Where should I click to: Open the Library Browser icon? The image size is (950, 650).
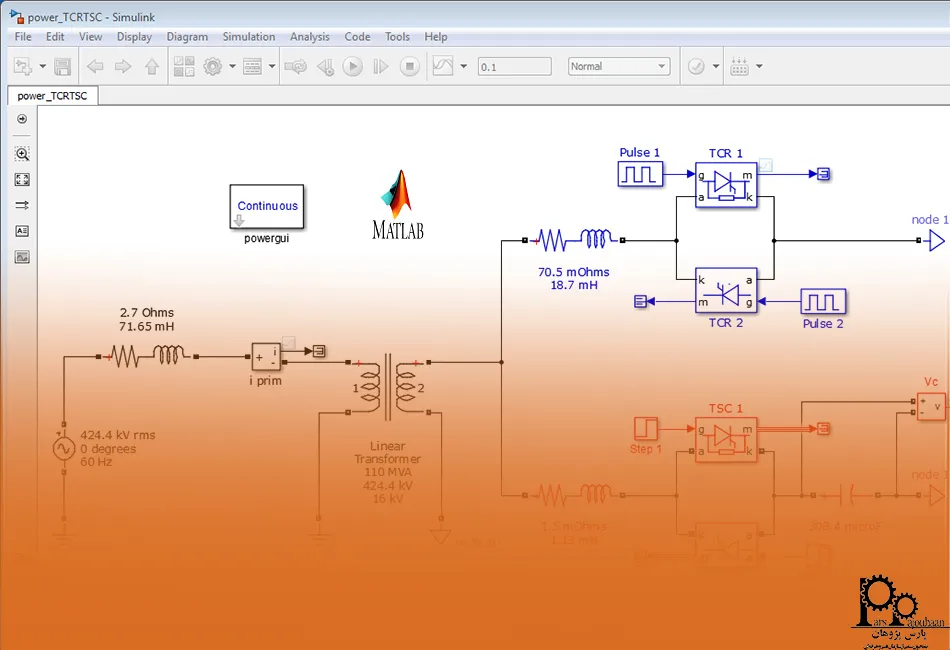(x=184, y=67)
